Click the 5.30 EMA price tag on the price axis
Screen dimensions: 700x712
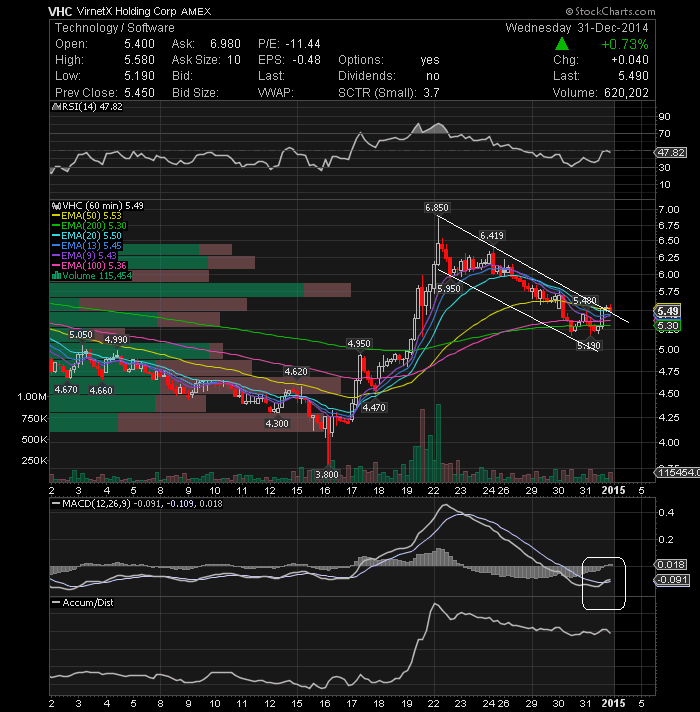pyautogui.click(x=668, y=326)
